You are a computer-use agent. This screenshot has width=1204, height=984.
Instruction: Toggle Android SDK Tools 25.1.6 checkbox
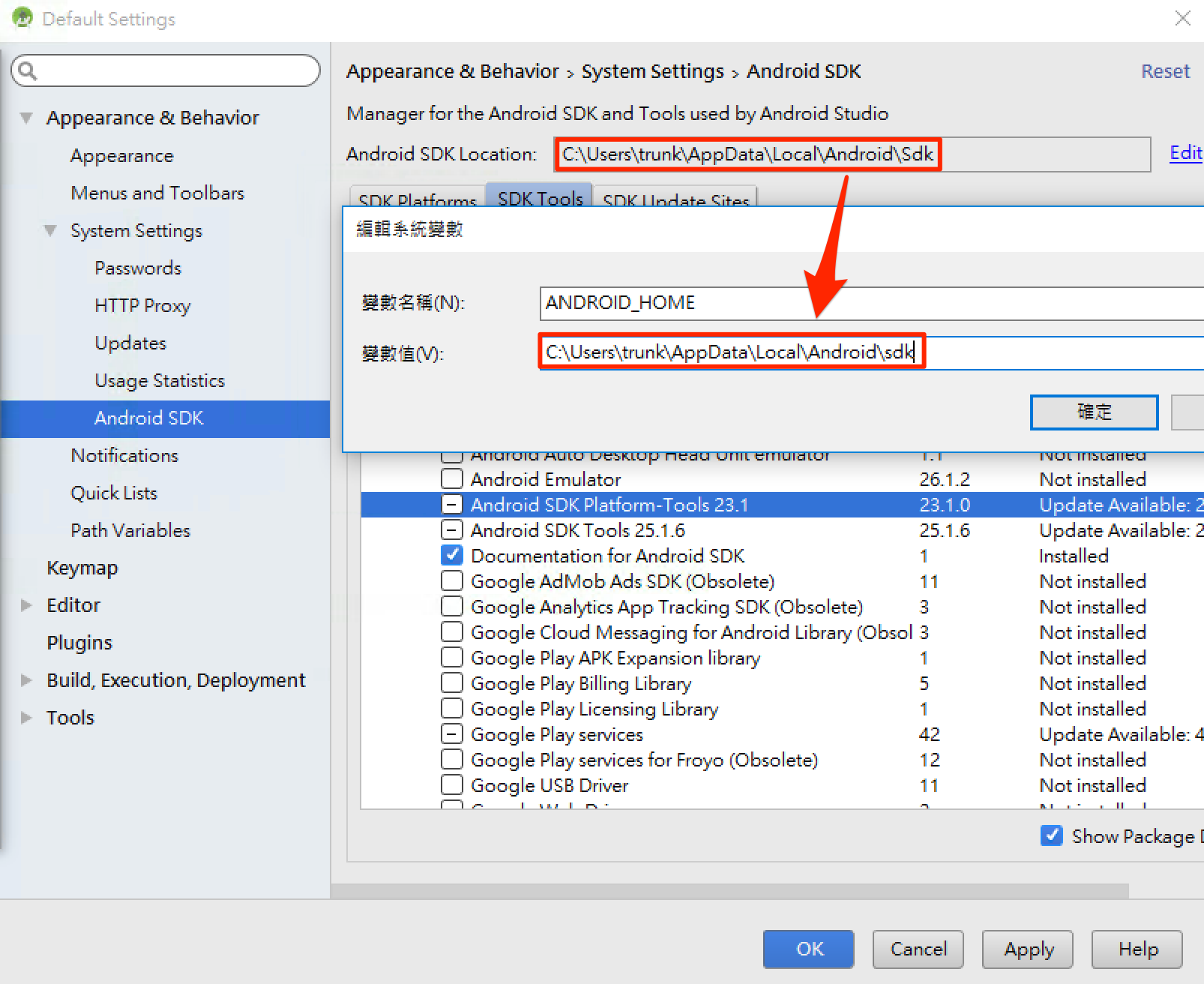point(452,529)
